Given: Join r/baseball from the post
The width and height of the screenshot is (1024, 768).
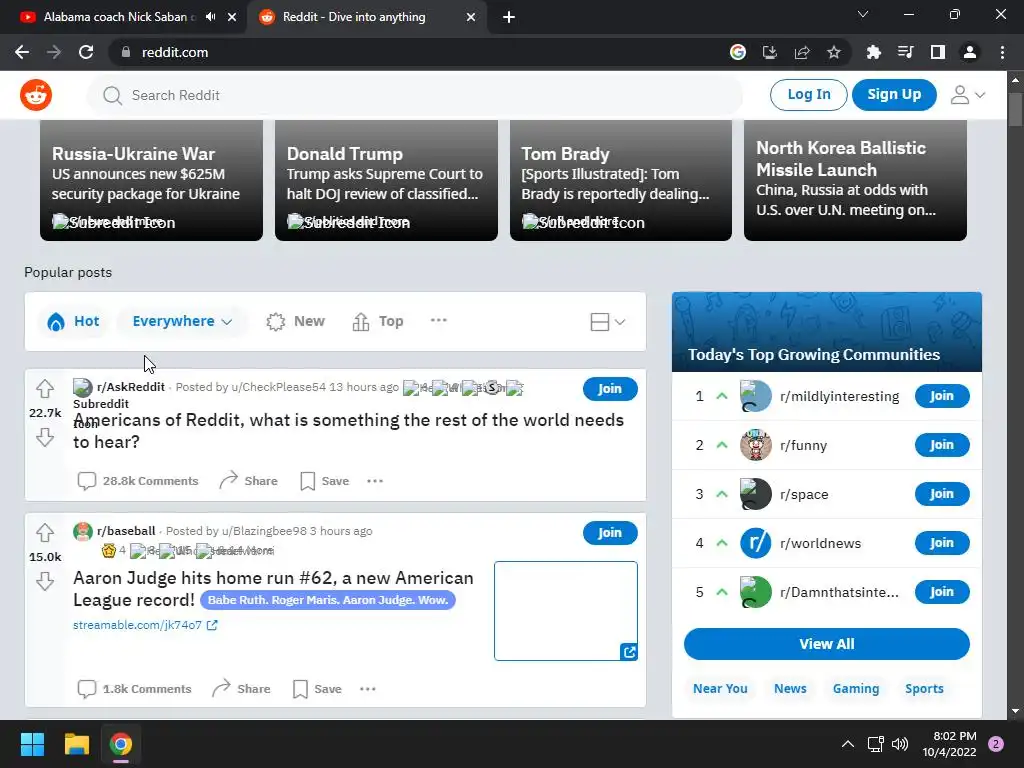Looking at the screenshot, I should coord(610,533).
